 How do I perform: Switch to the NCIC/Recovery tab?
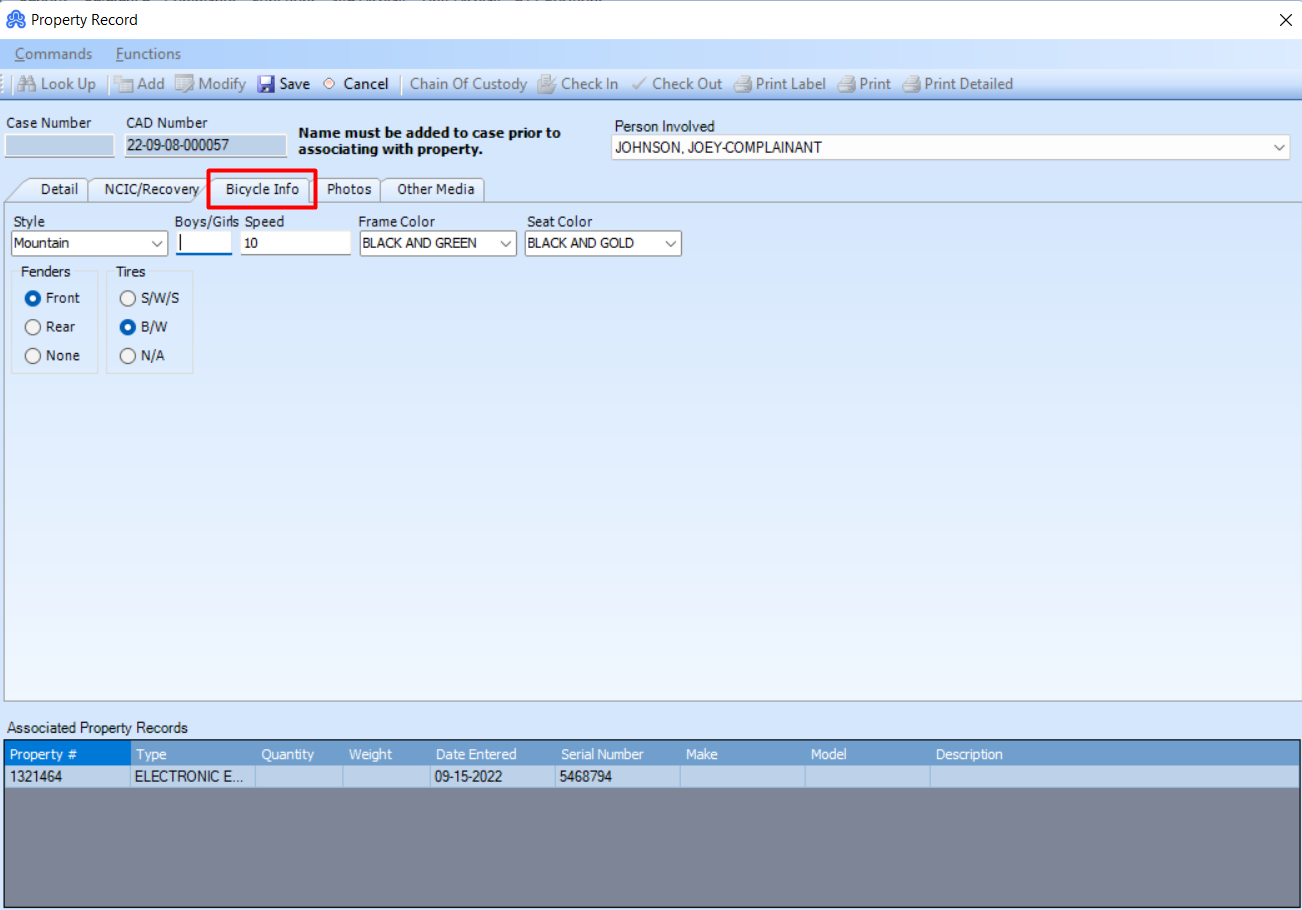151,189
